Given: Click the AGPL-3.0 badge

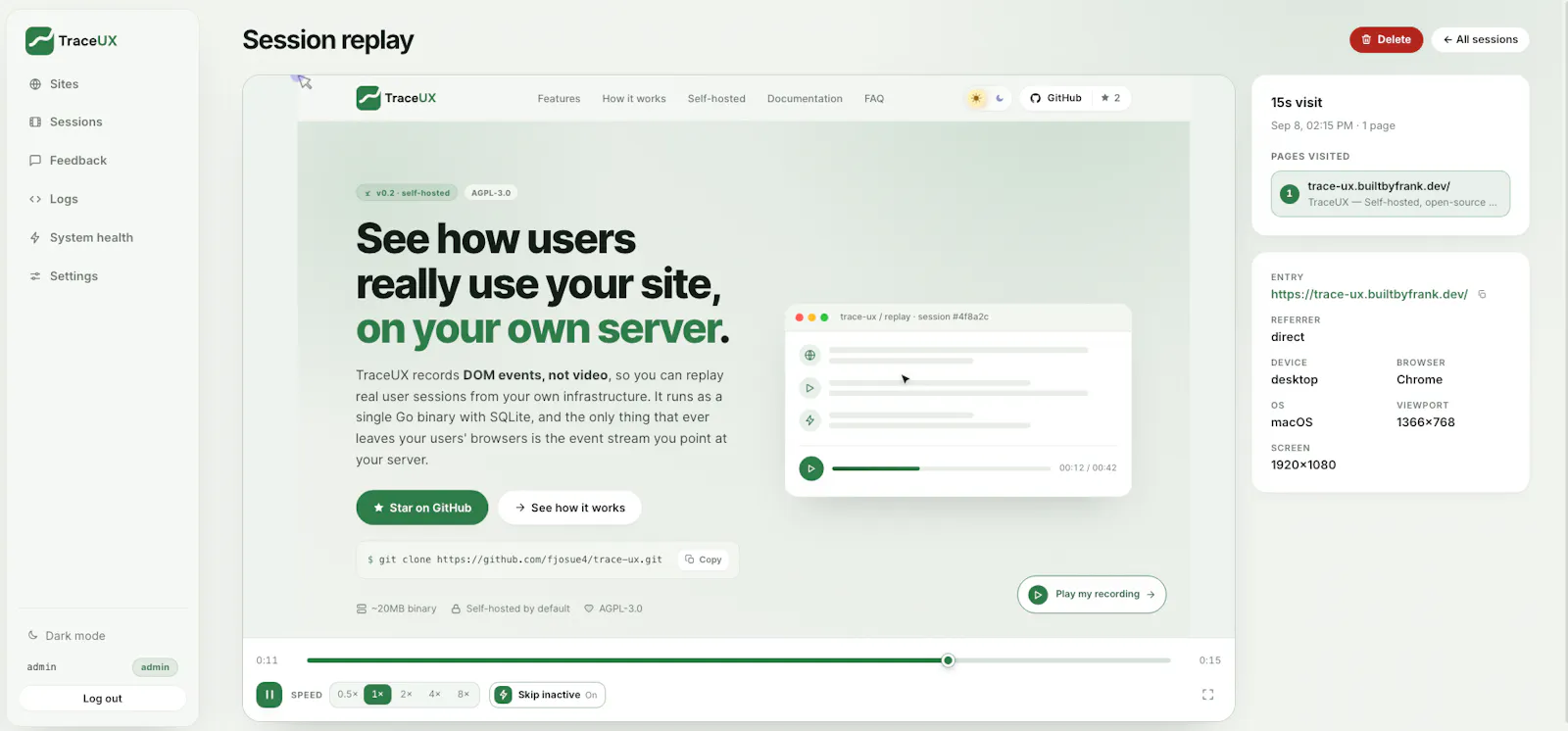Looking at the screenshot, I should point(491,193).
